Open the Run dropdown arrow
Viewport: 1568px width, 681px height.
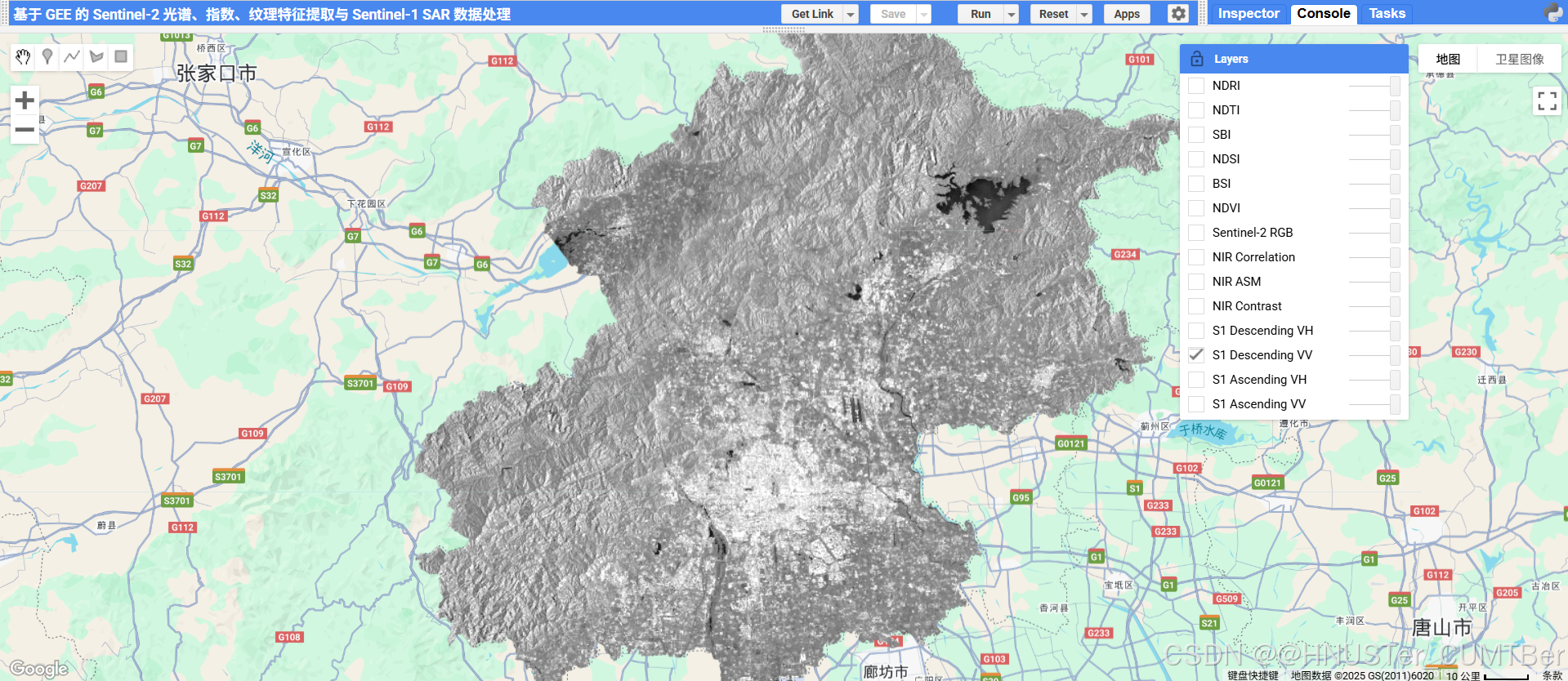1012,14
